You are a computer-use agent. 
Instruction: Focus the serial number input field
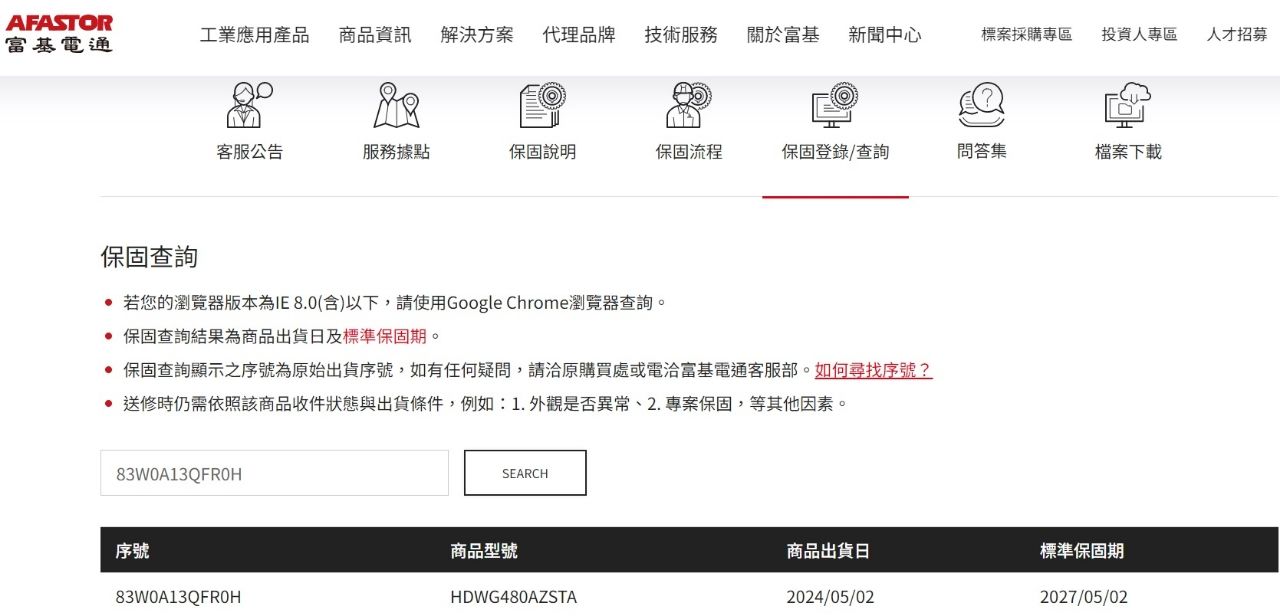click(x=274, y=473)
